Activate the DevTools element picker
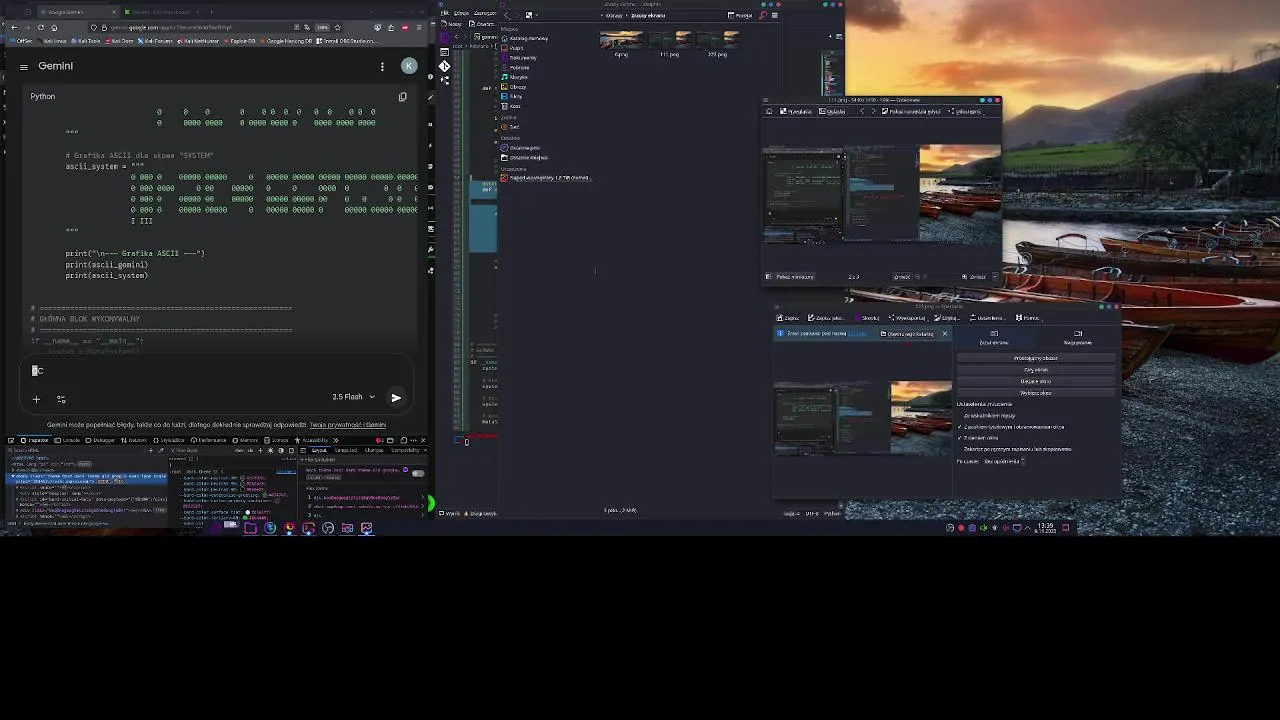The height and width of the screenshot is (720, 1280). pos(11,440)
